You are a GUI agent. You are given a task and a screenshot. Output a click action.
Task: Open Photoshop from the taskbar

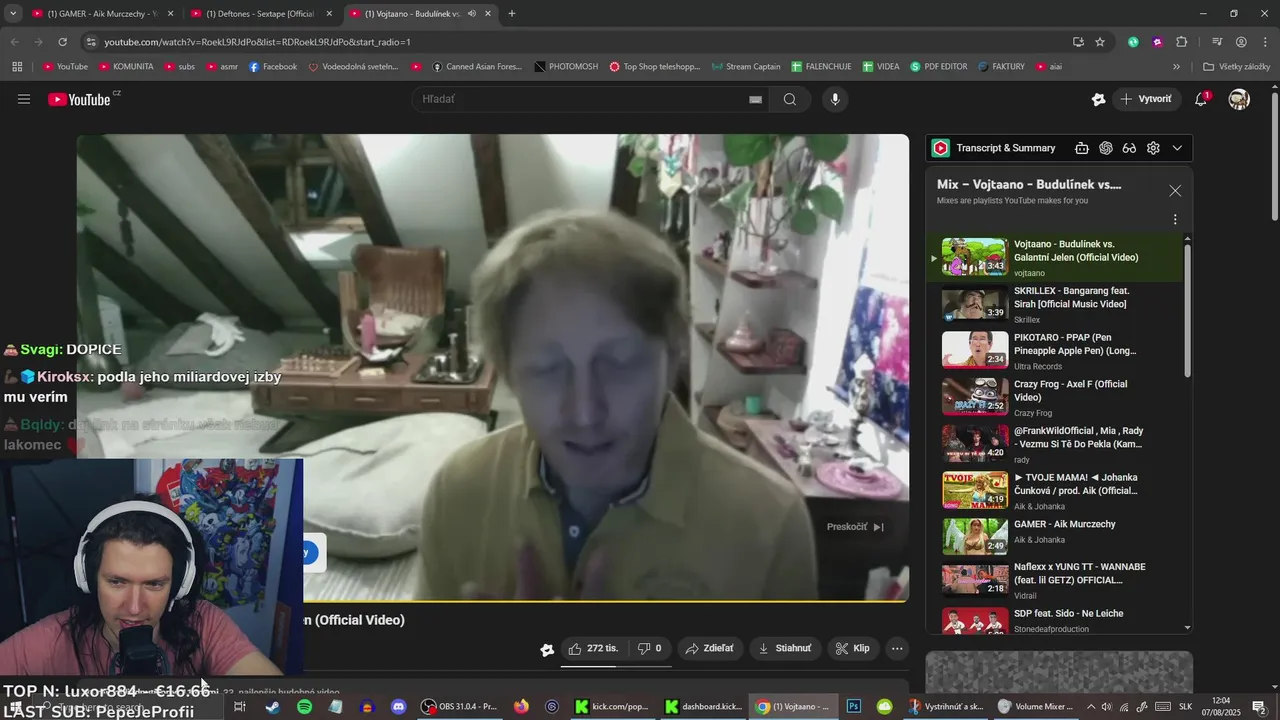(x=854, y=707)
